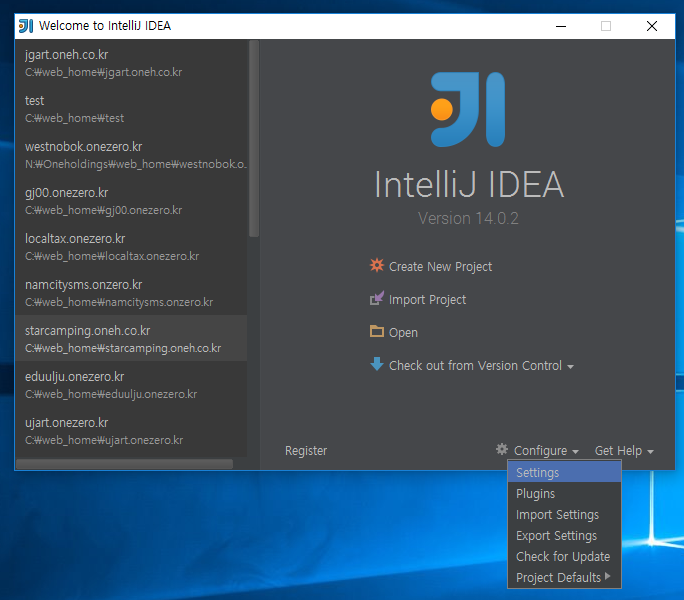Image resolution: width=684 pixels, height=600 pixels.
Task: Click the Open folder icon
Action: click(376, 331)
